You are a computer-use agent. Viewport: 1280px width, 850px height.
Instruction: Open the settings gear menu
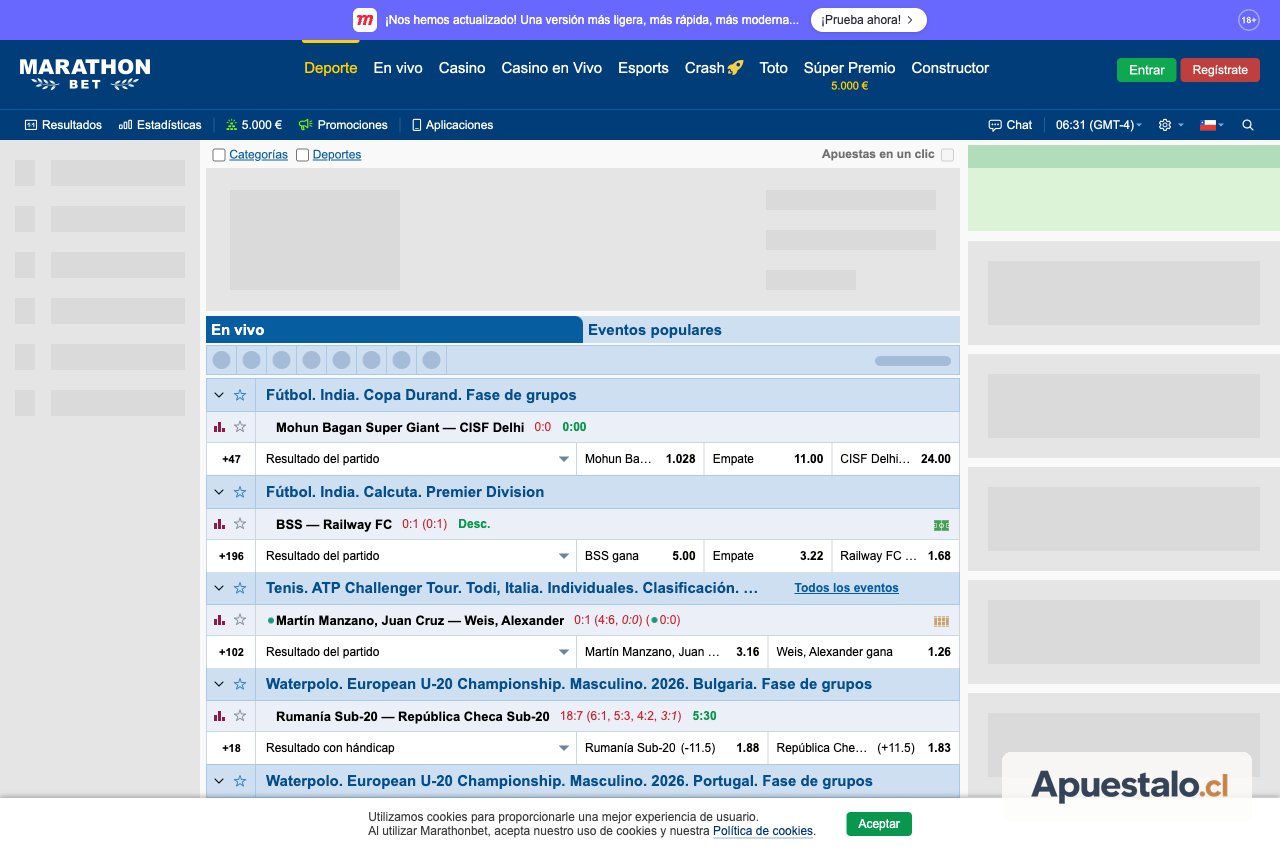[1164, 125]
